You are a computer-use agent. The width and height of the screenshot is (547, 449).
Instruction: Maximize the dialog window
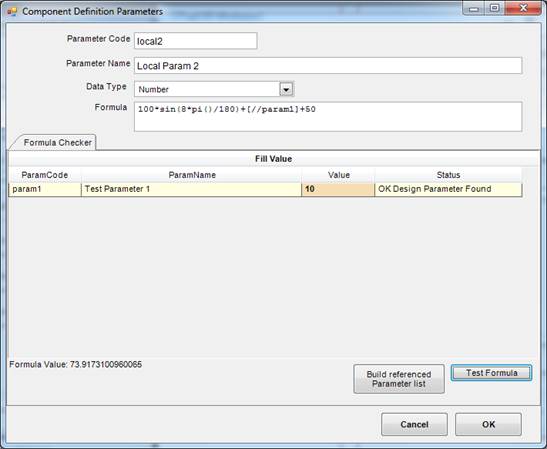(494, 8)
